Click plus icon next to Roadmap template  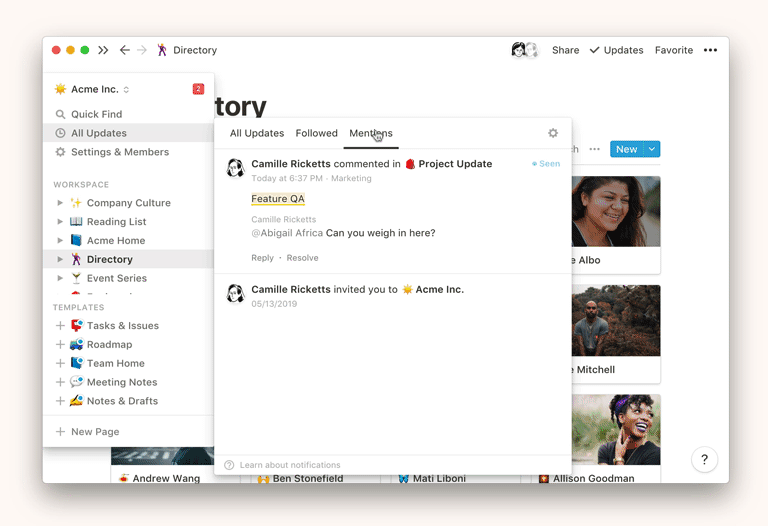[x=60, y=344]
